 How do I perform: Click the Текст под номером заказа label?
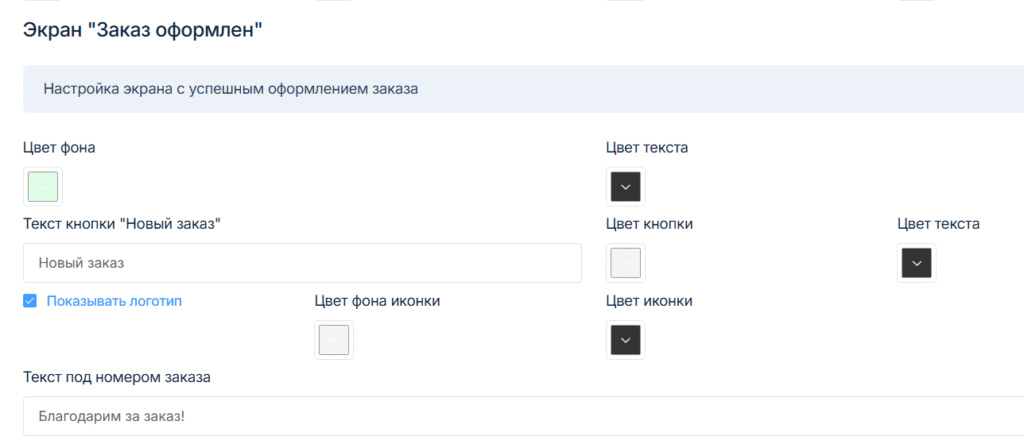pos(117,377)
